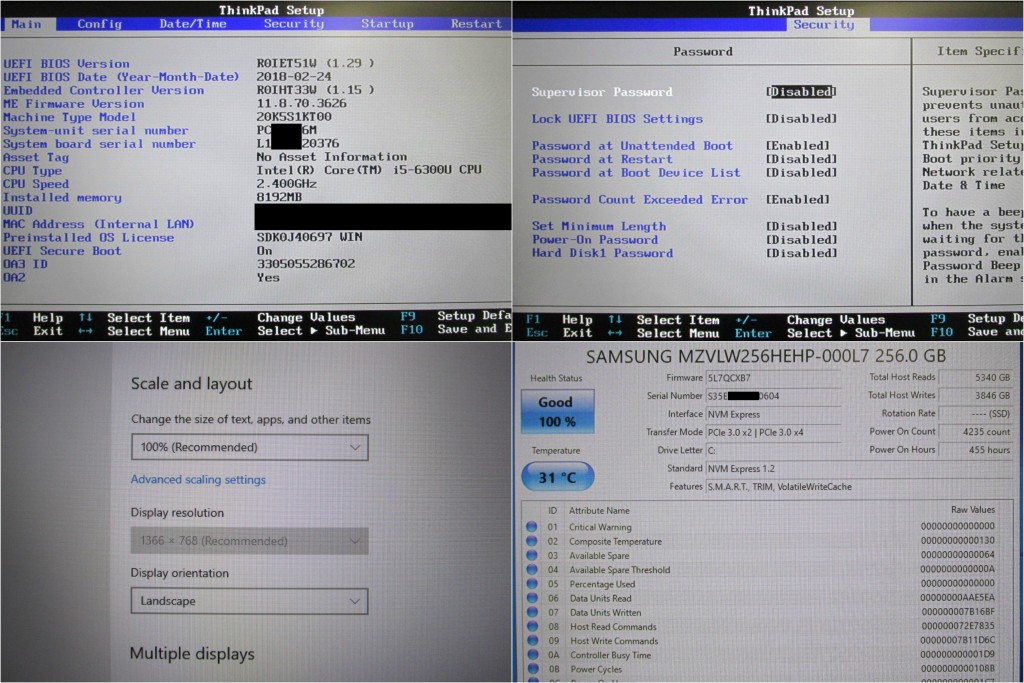Viewport: 1024px width, 683px height.
Task: Toggle the Password at Restart value
Action: coord(801,159)
